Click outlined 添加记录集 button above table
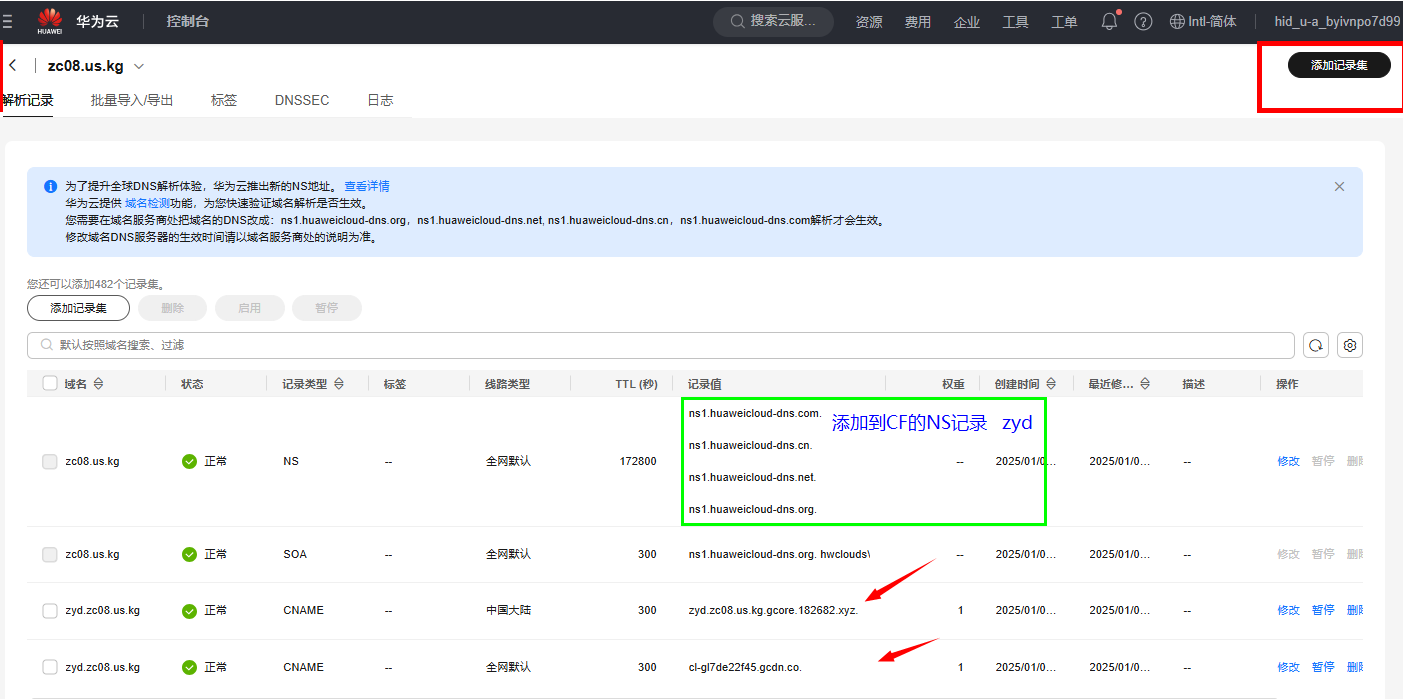Screen dimensions: 1403x699 click(x=78, y=308)
